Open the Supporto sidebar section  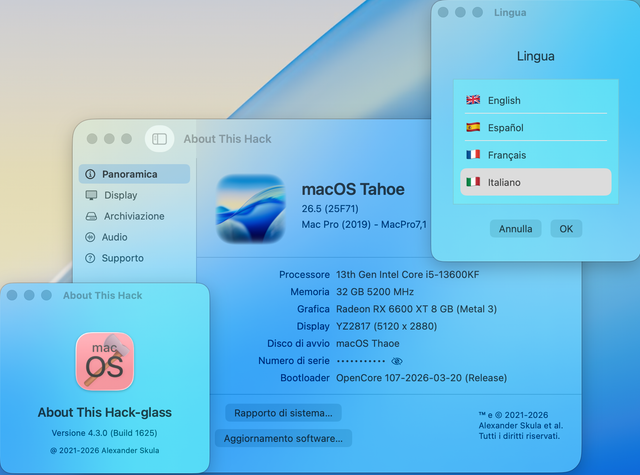pos(134,258)
